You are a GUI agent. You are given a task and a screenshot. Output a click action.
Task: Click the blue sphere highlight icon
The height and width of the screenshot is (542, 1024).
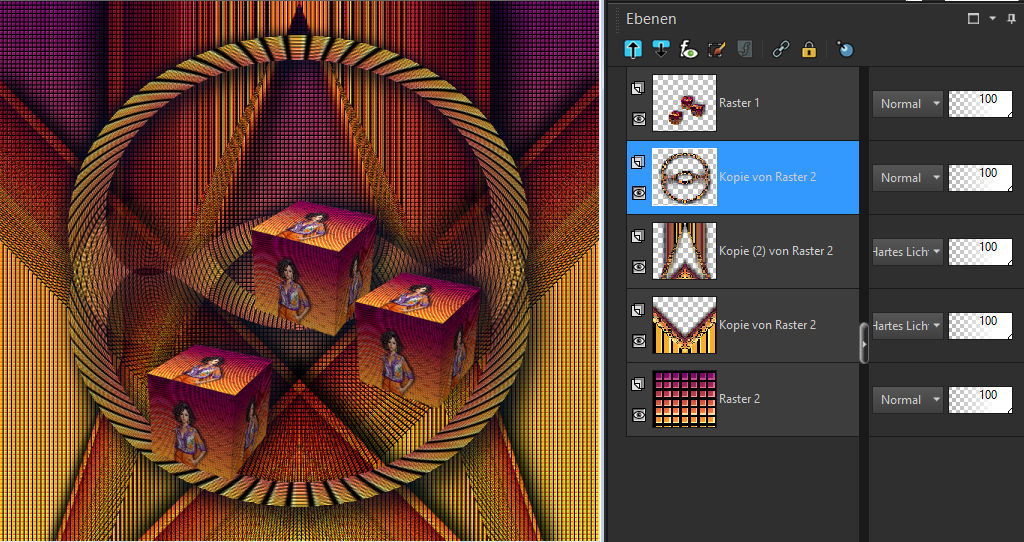click(845, 50)
